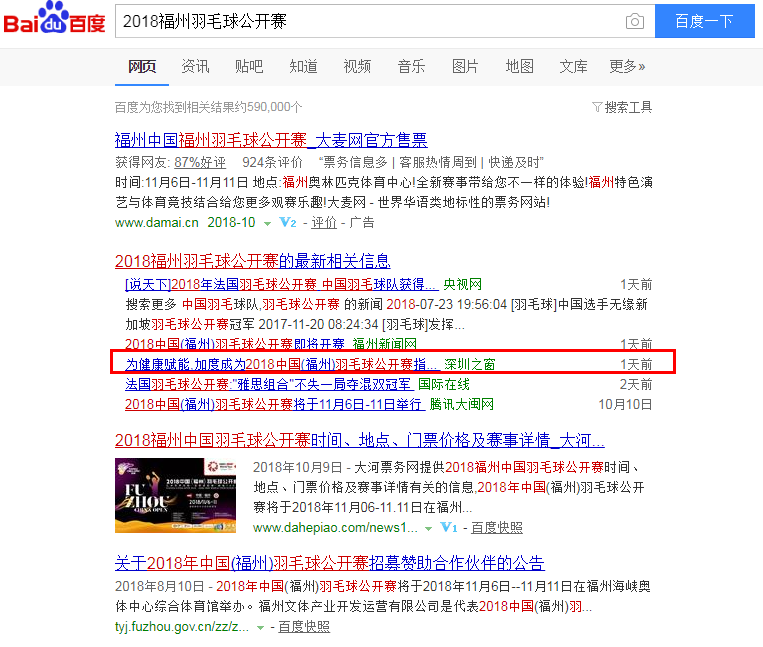Switch to the 知道 tab
The height and width of the screenshot is (647, 763).
303,66
